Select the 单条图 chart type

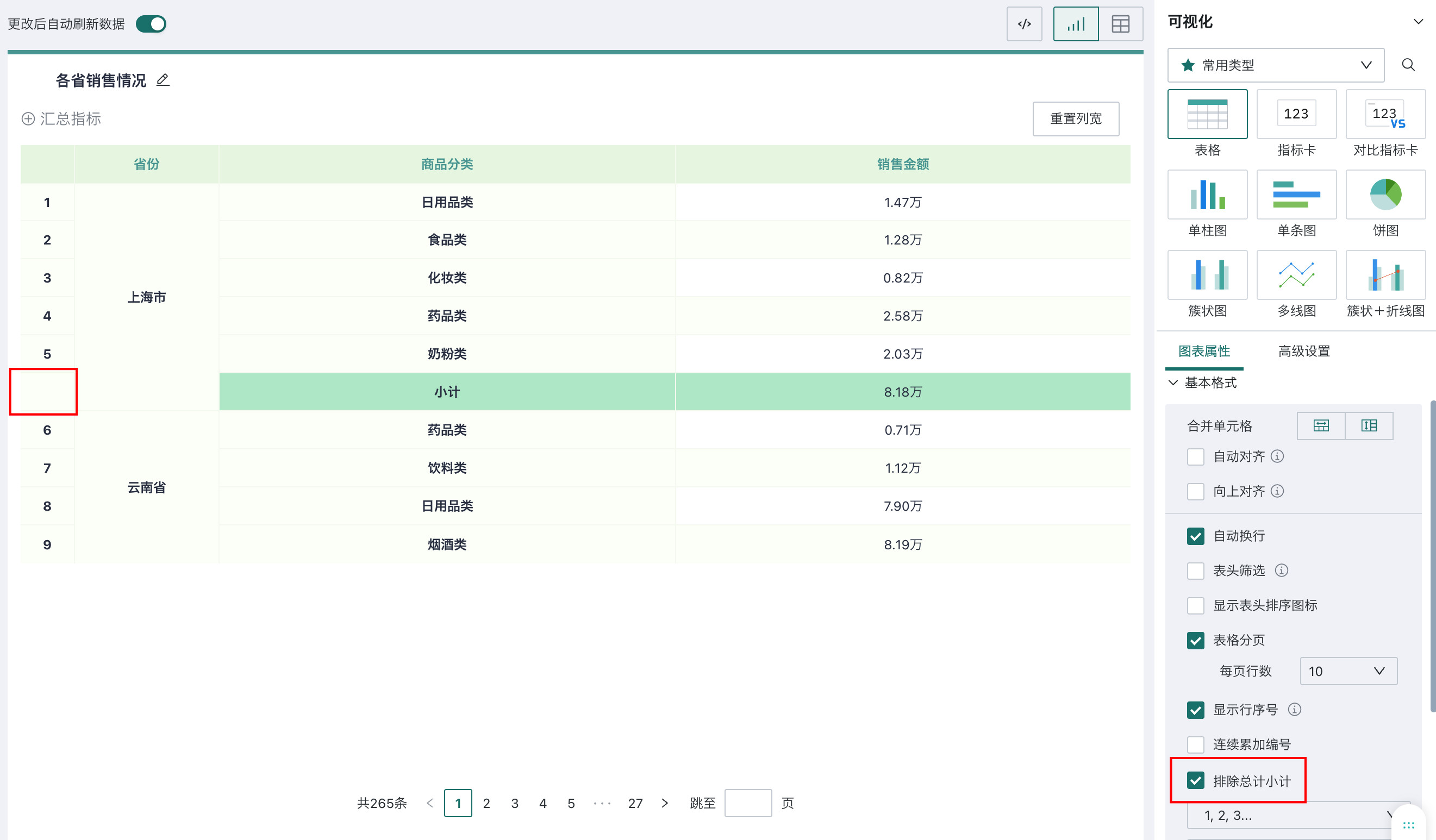1296,194
